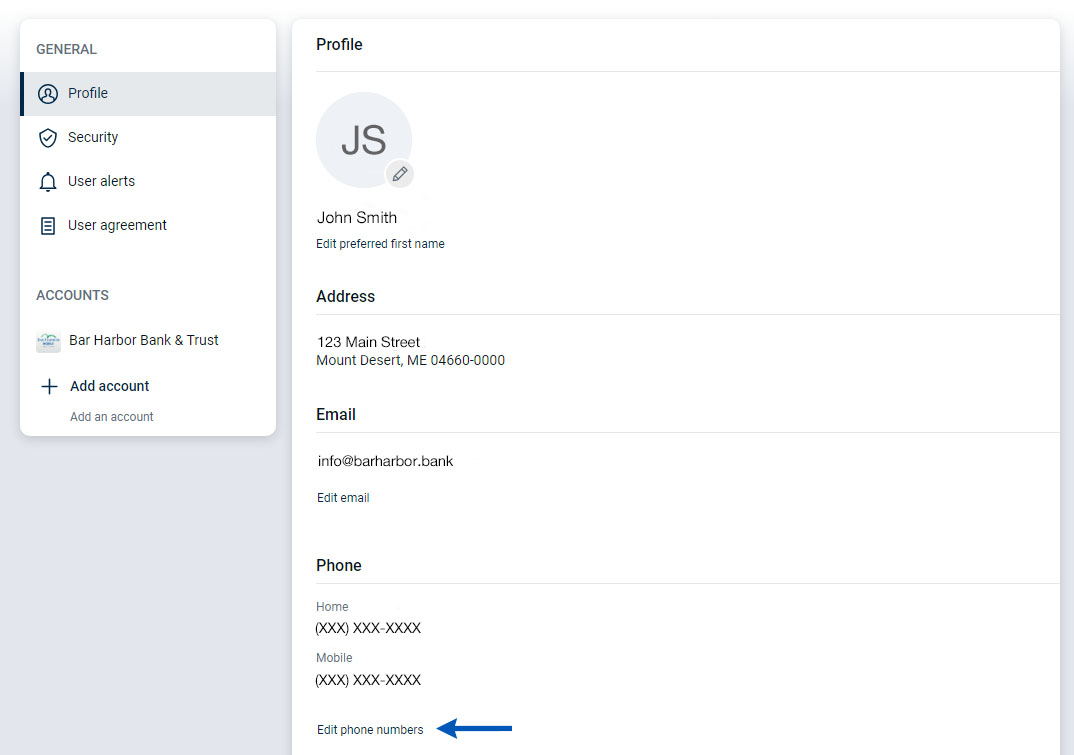Click the 123 Main Street address text
1074x755 pixels.
point(368,342)
